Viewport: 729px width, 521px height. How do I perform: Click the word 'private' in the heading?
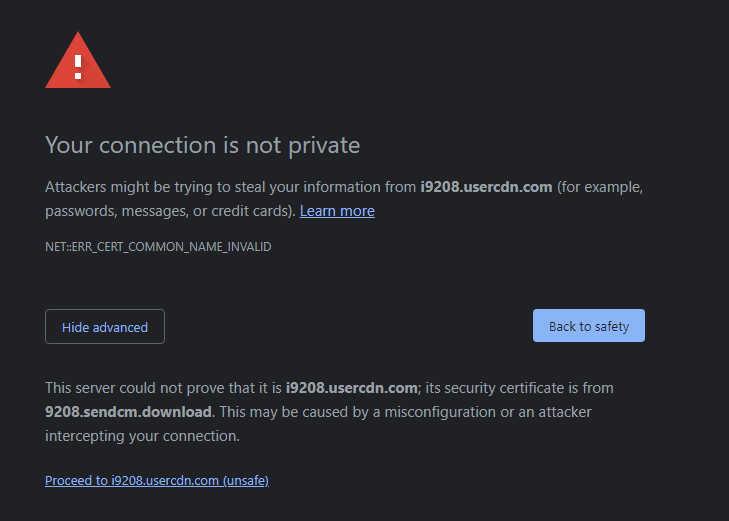click(x=323, y=145)
